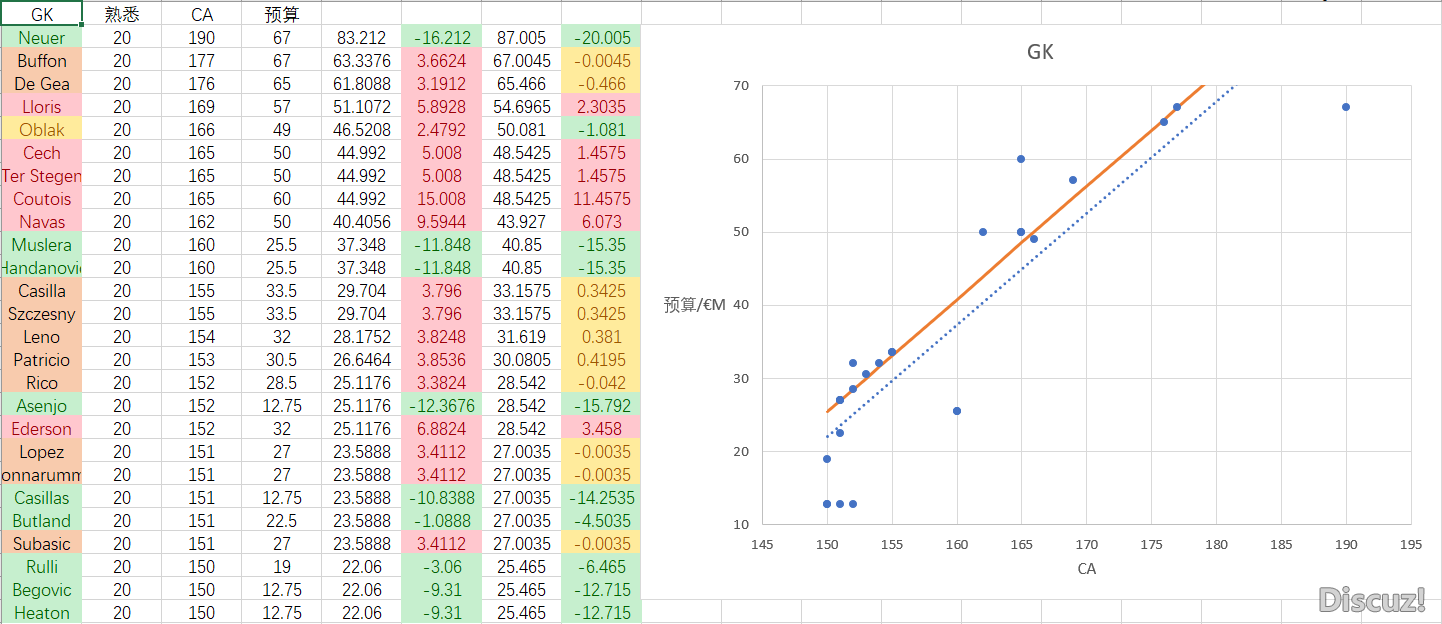The height and width of the screenshot is (624, 1442).
Task: Click the Szczesny name cell
Action: [42, 314]
